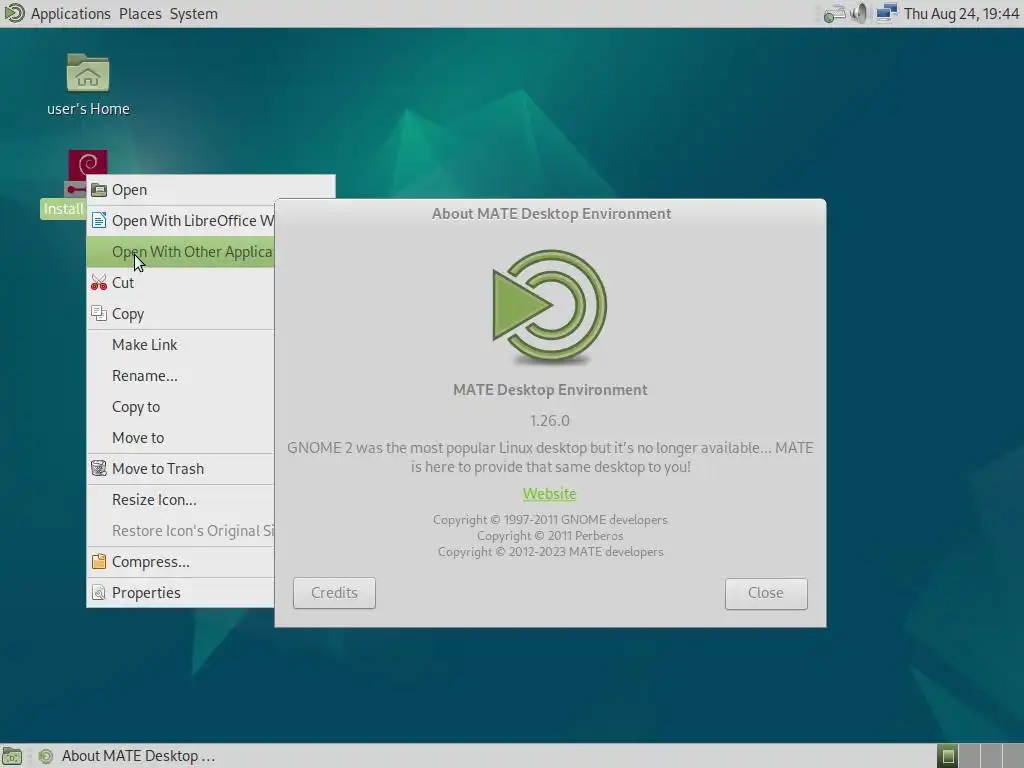
Task: Click the large MATE logo in dialog
Action: (550, 307)
